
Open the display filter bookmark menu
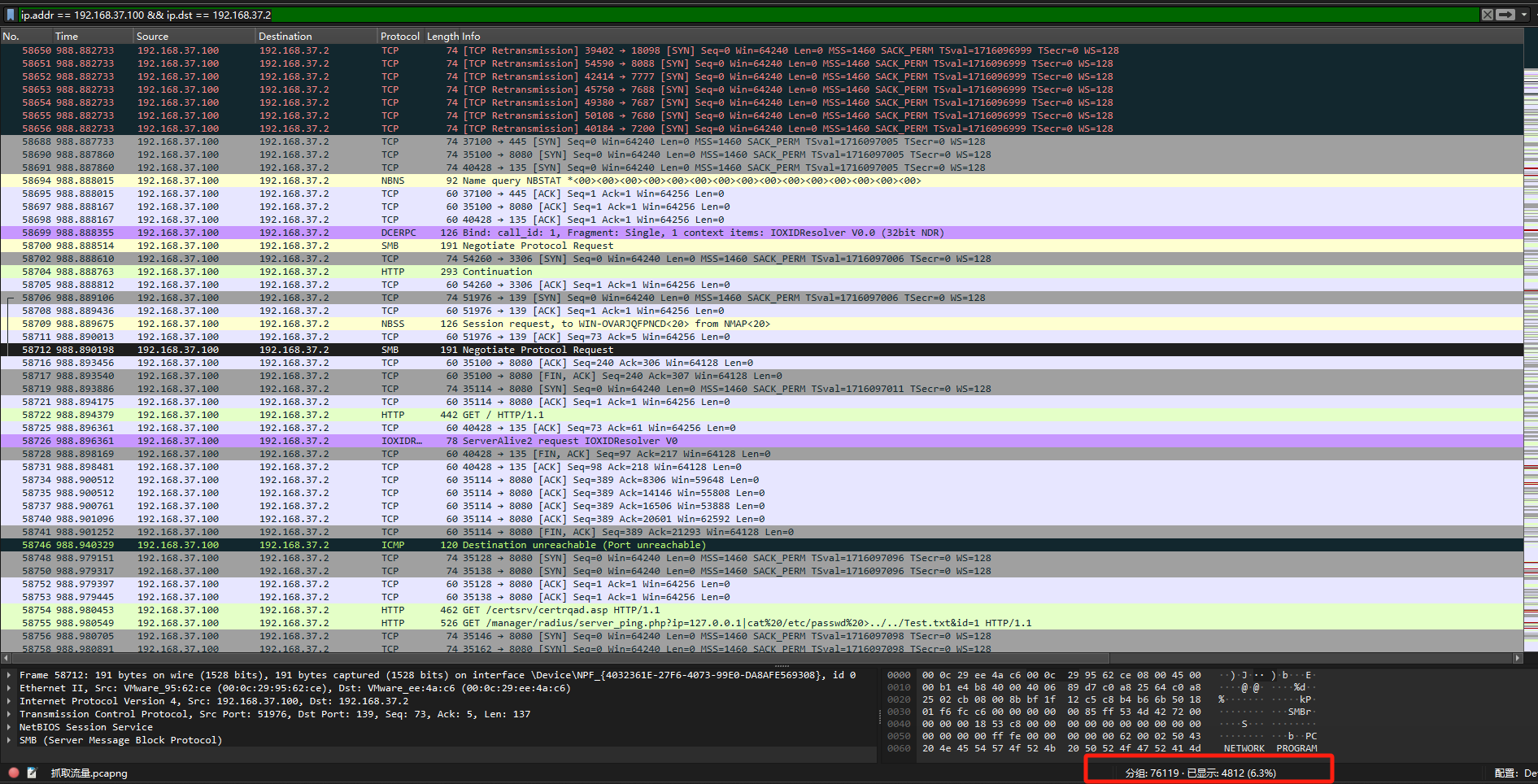[x=11, y=15]
